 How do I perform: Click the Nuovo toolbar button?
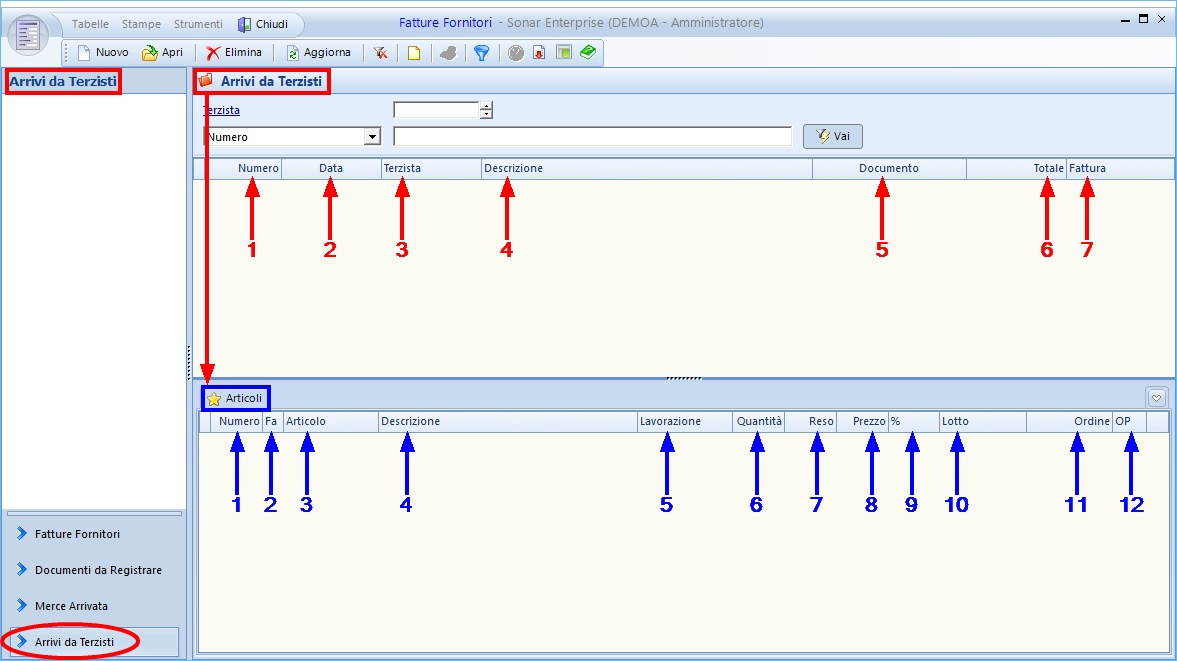[x=102, y=53]
